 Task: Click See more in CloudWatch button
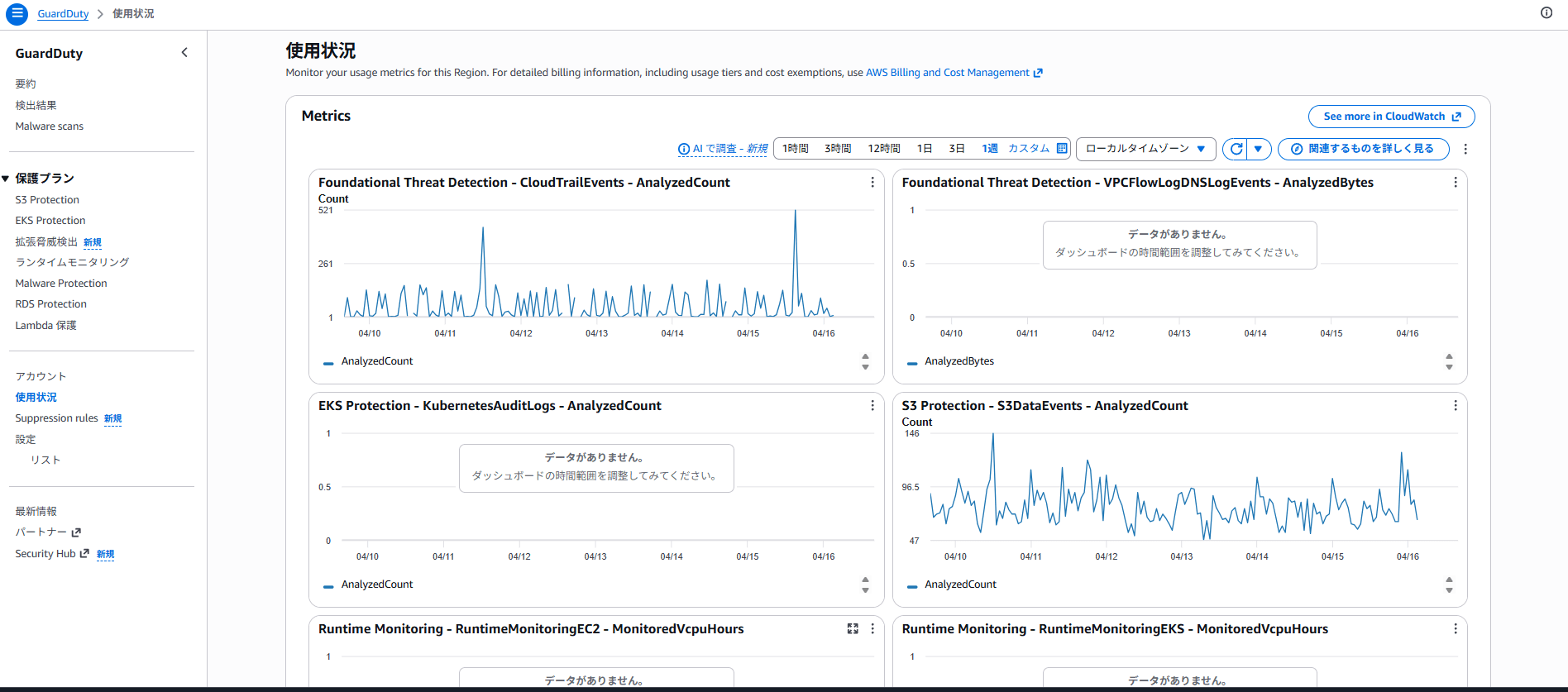coord(1391,117)
